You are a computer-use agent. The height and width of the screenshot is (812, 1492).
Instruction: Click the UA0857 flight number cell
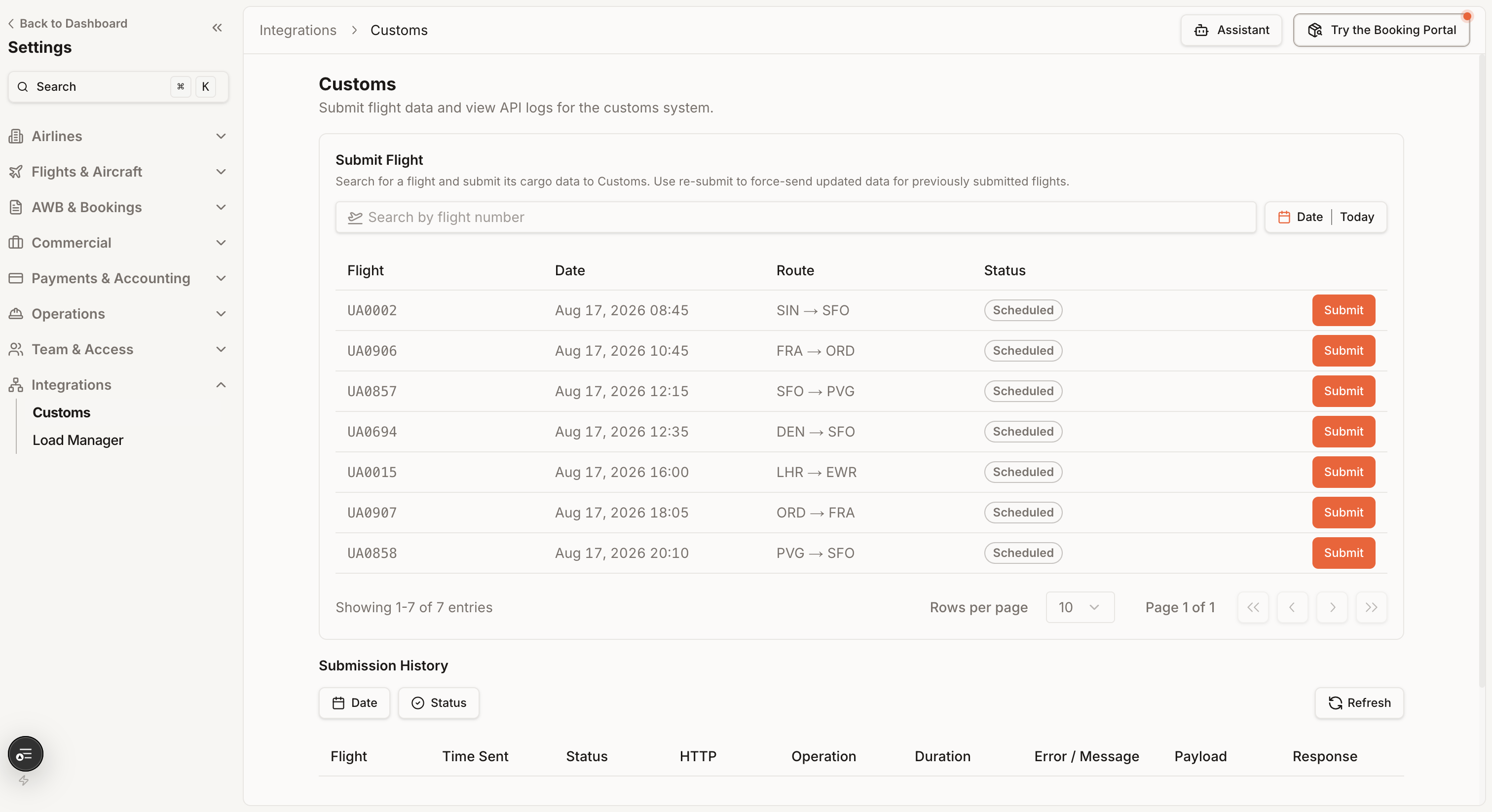point(372,391)
